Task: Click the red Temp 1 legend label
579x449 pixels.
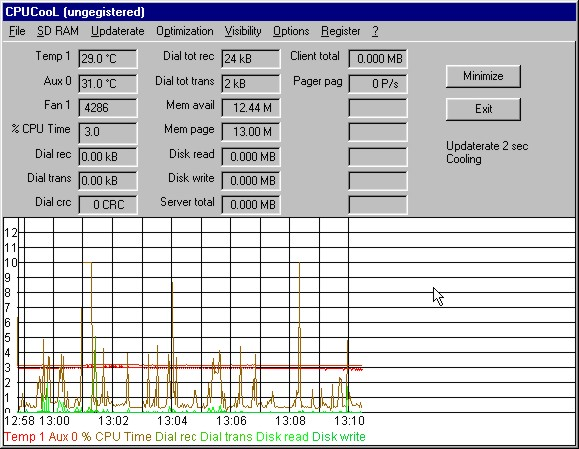Action: (24, 437)
